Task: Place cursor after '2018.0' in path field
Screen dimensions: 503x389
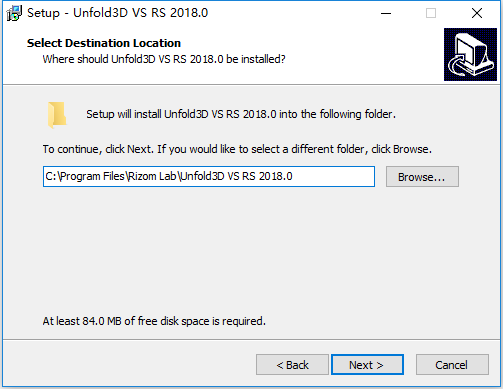Action: click(x=294, y=176)
